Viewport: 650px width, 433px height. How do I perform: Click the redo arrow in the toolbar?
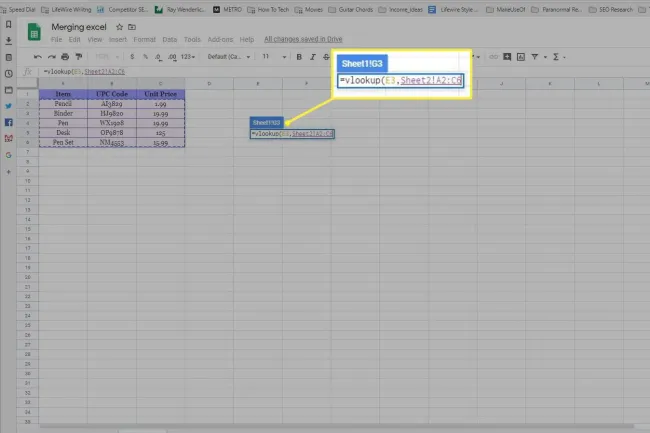pos(51,57)
